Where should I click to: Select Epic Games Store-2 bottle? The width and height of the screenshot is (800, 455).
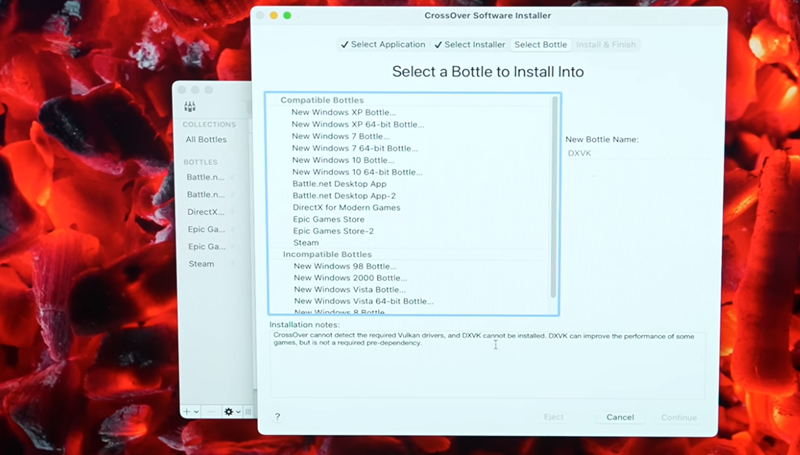333,231
